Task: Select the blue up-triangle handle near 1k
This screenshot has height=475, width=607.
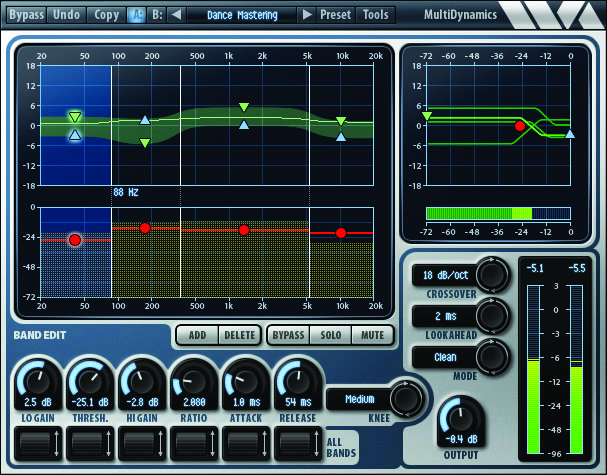Action: 244,125
